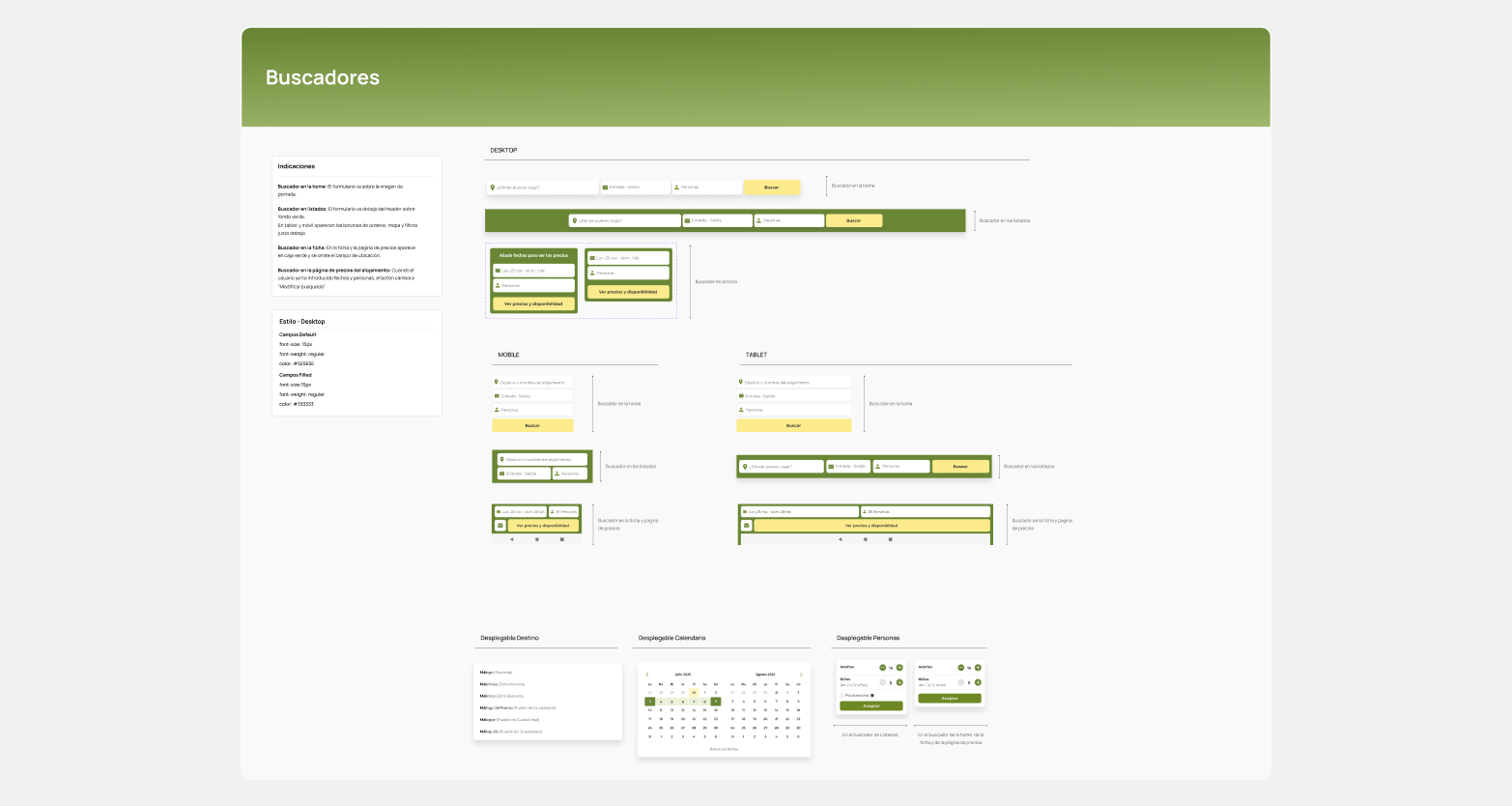Screen dimensions: 1512x806
Task: Click info icon next to pets checkbox
Action: tap(872, 695)
